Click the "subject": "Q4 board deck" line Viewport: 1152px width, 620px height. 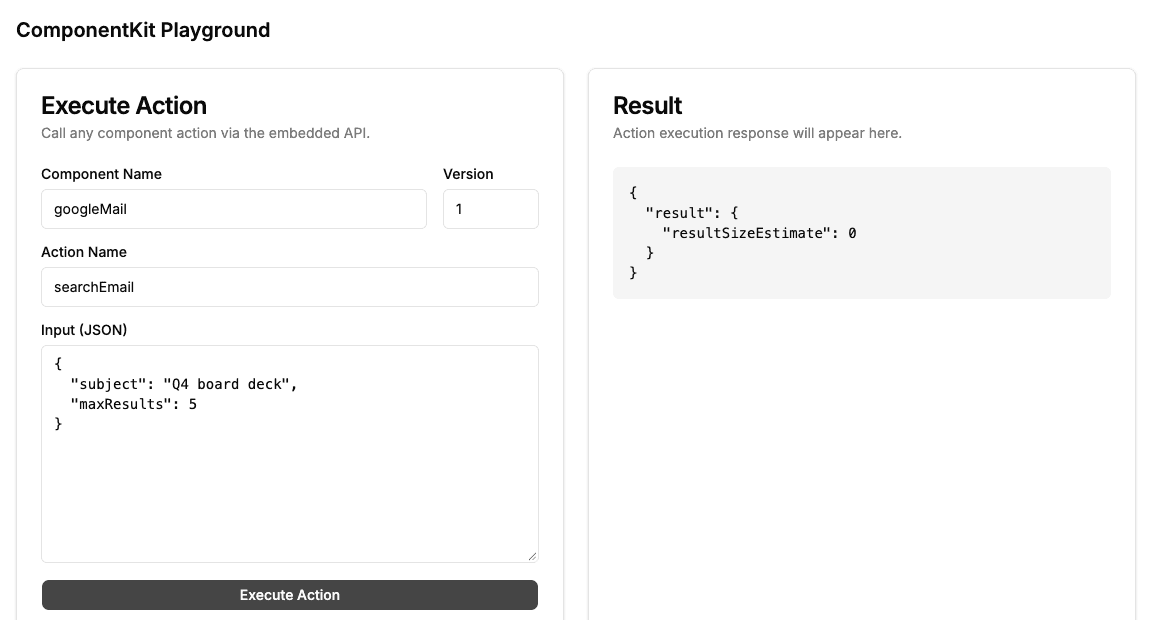pyautogui.click(x=184, y=384)
